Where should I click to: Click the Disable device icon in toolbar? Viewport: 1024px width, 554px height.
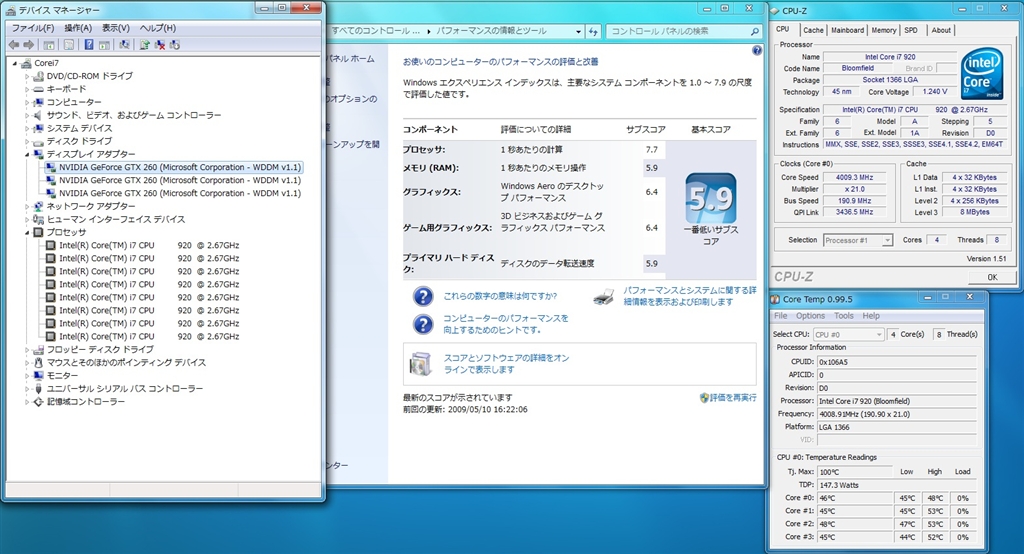(x=174, y=44)
